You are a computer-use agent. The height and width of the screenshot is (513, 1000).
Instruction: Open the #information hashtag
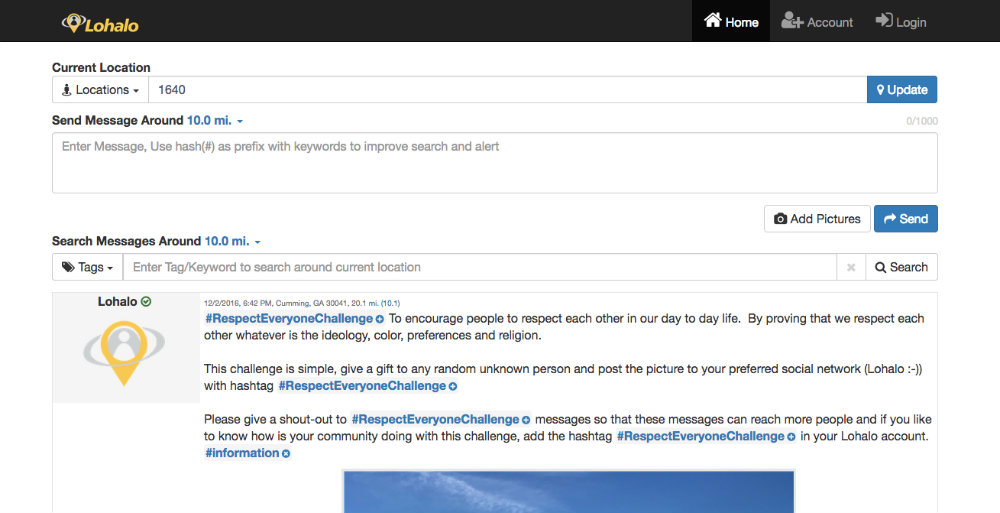[242, 453]
